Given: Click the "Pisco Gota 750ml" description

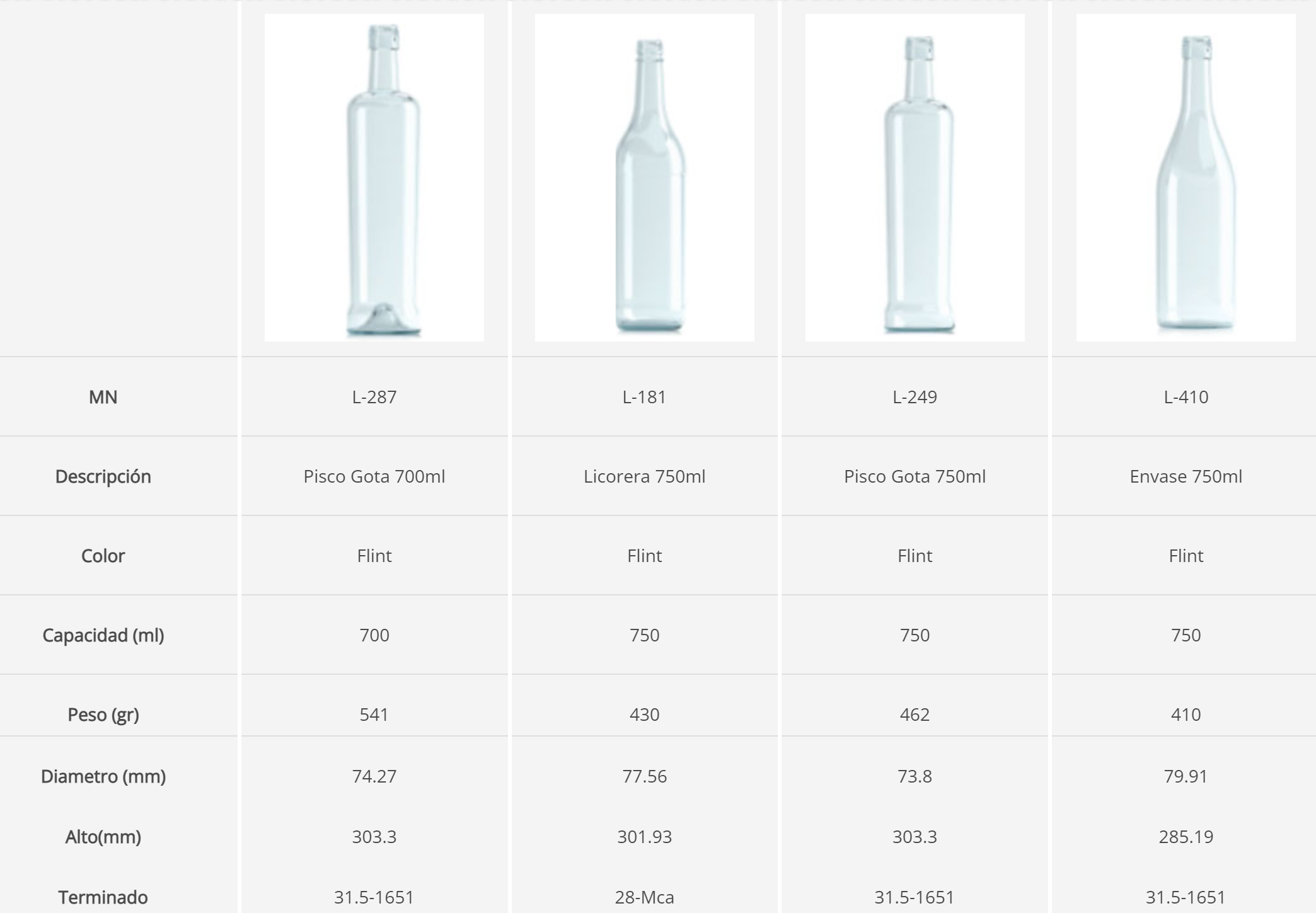Looking at the screenshot, I should pos(915,476).
